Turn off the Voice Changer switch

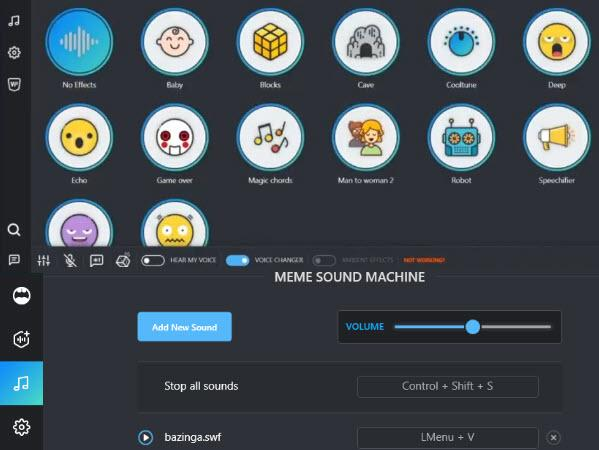point(238,261)
